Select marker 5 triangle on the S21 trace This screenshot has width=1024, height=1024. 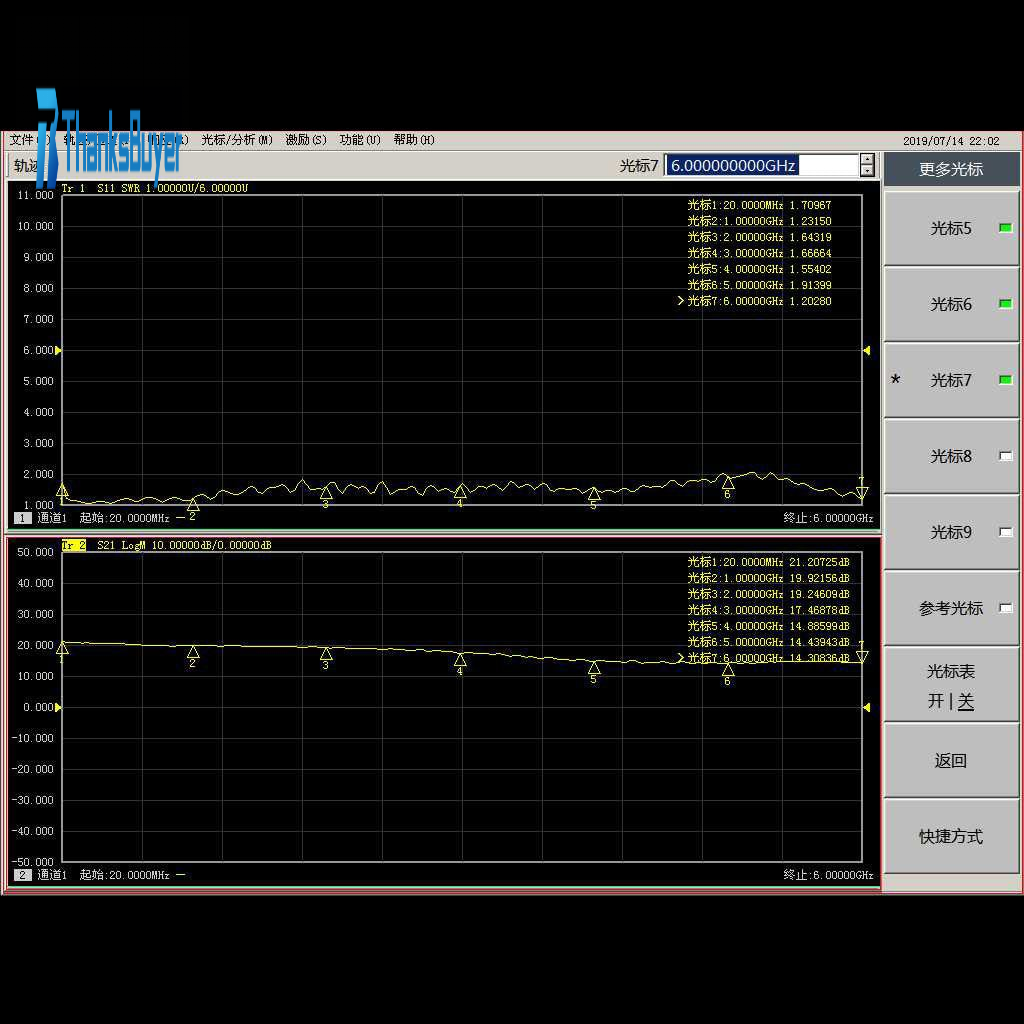click(x=594, y=667)
